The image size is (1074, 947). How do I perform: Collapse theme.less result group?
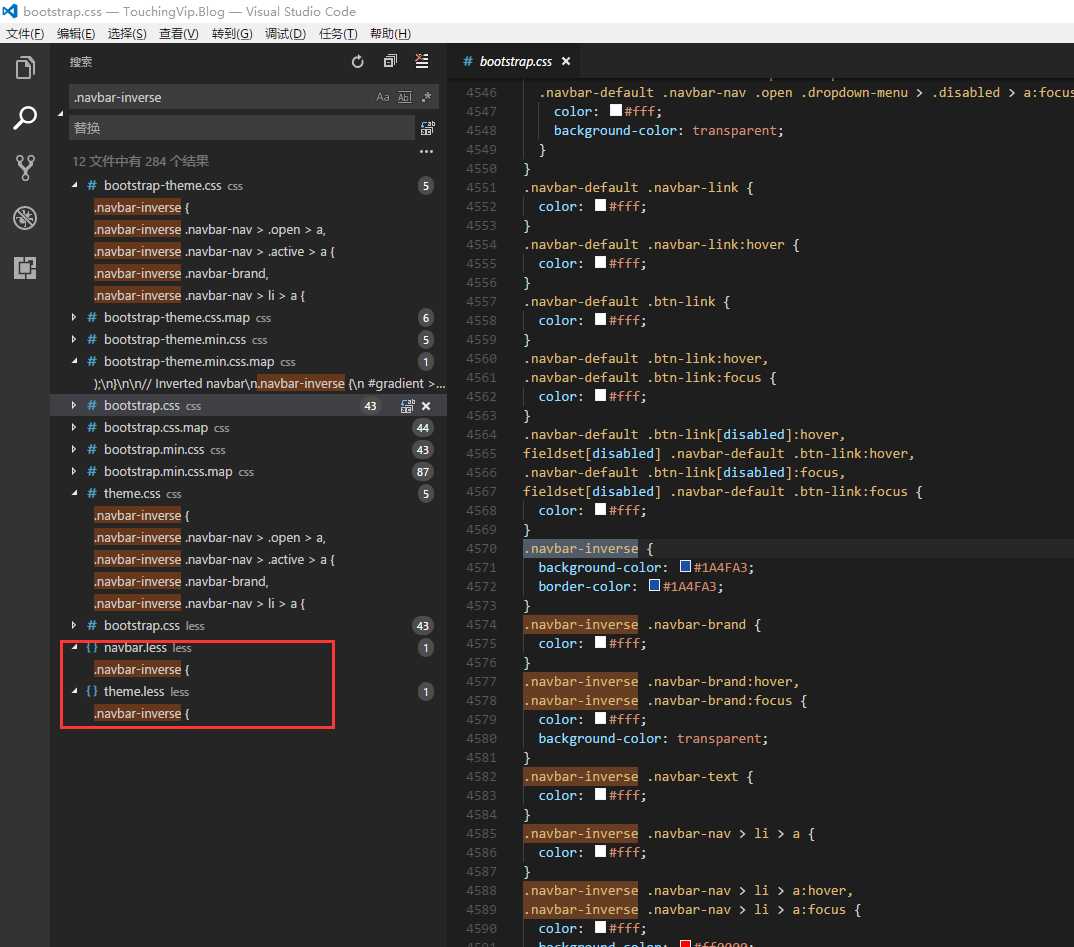click(74, 692)
